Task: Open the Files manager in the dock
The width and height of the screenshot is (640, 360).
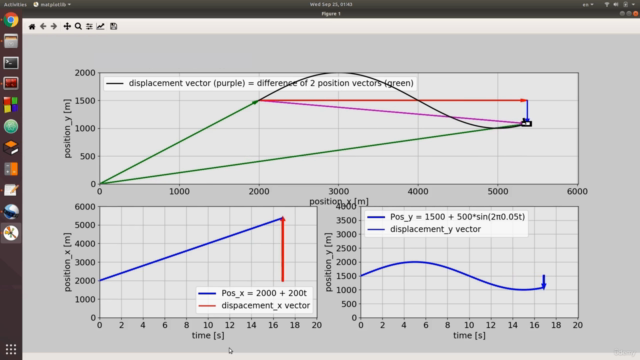Action: click(11, 41)
